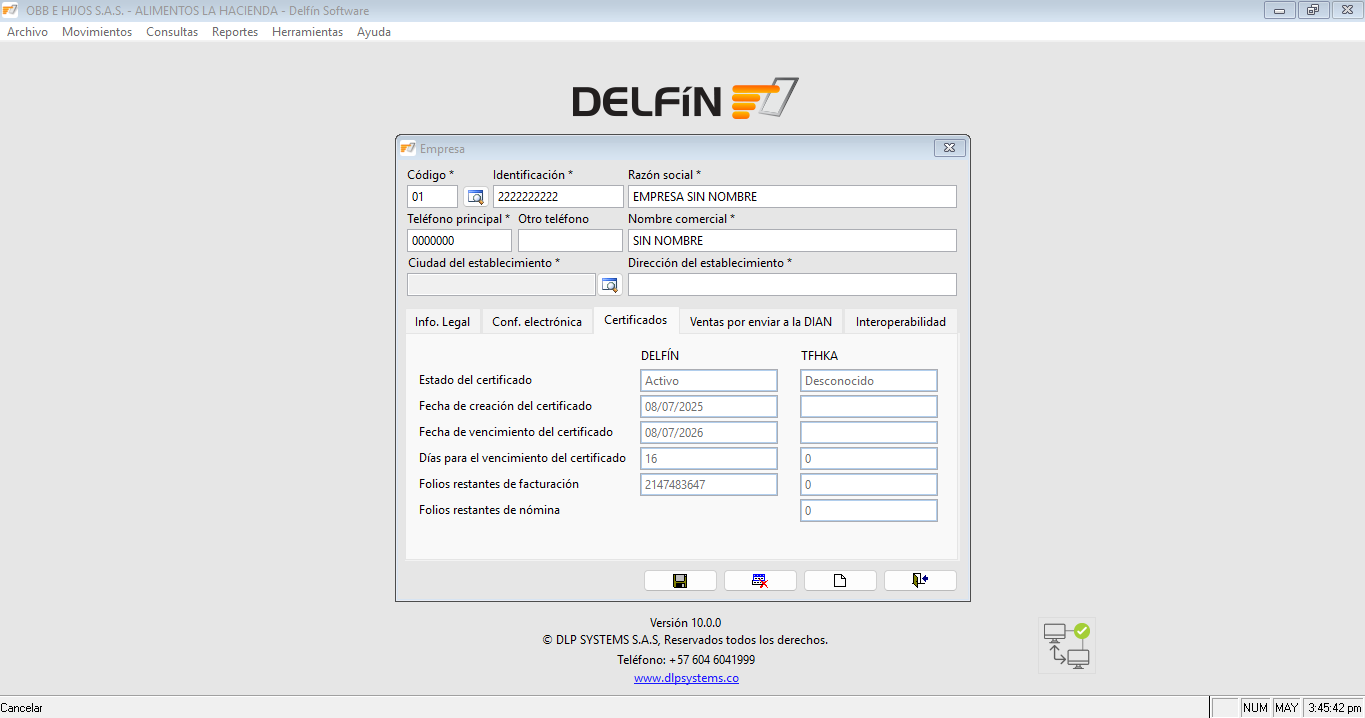This screenshot has height=718, width=1365.
Task: Open the www.dlpsystems.co link
Action: (x=686, y=678)
